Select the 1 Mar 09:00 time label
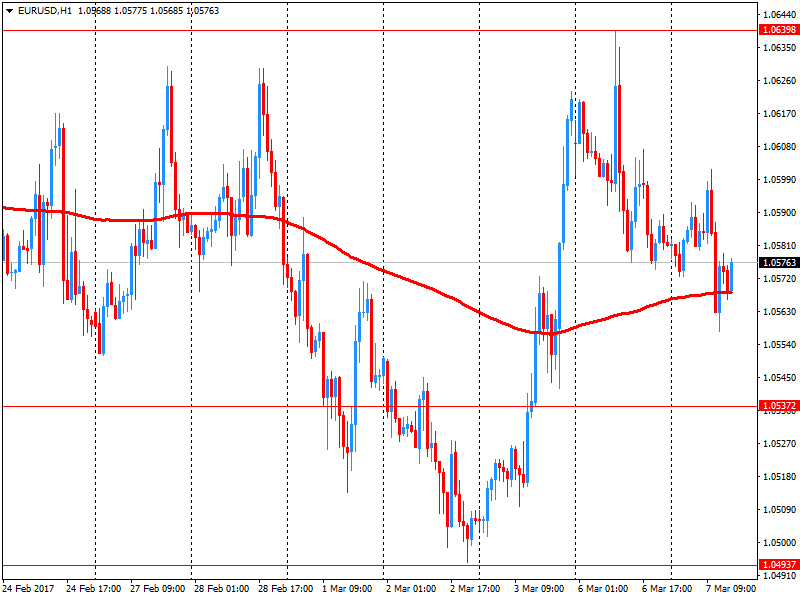This screenshot has width=800, height=600. [347, 588]
